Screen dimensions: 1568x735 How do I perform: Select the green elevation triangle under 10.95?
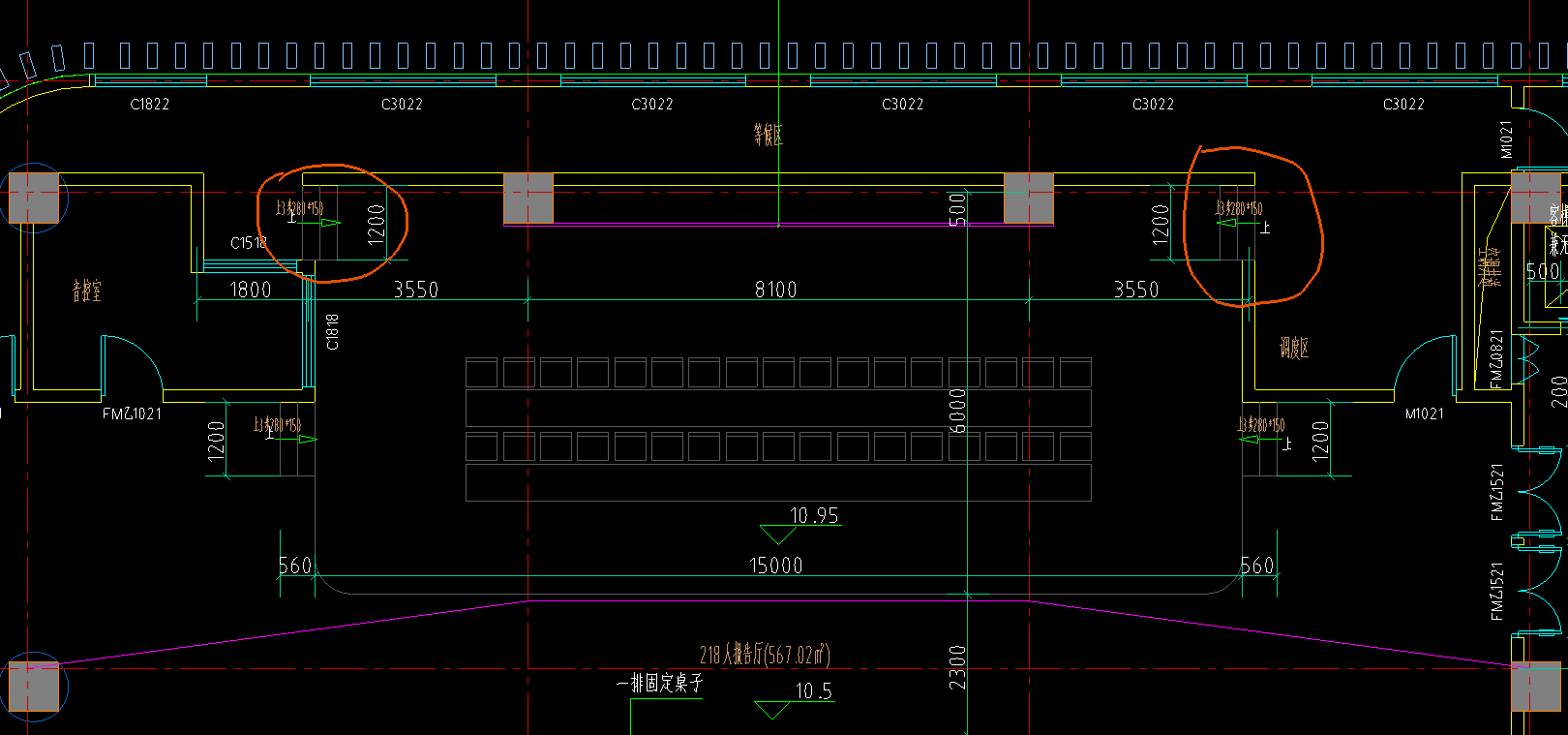point(777,534)
